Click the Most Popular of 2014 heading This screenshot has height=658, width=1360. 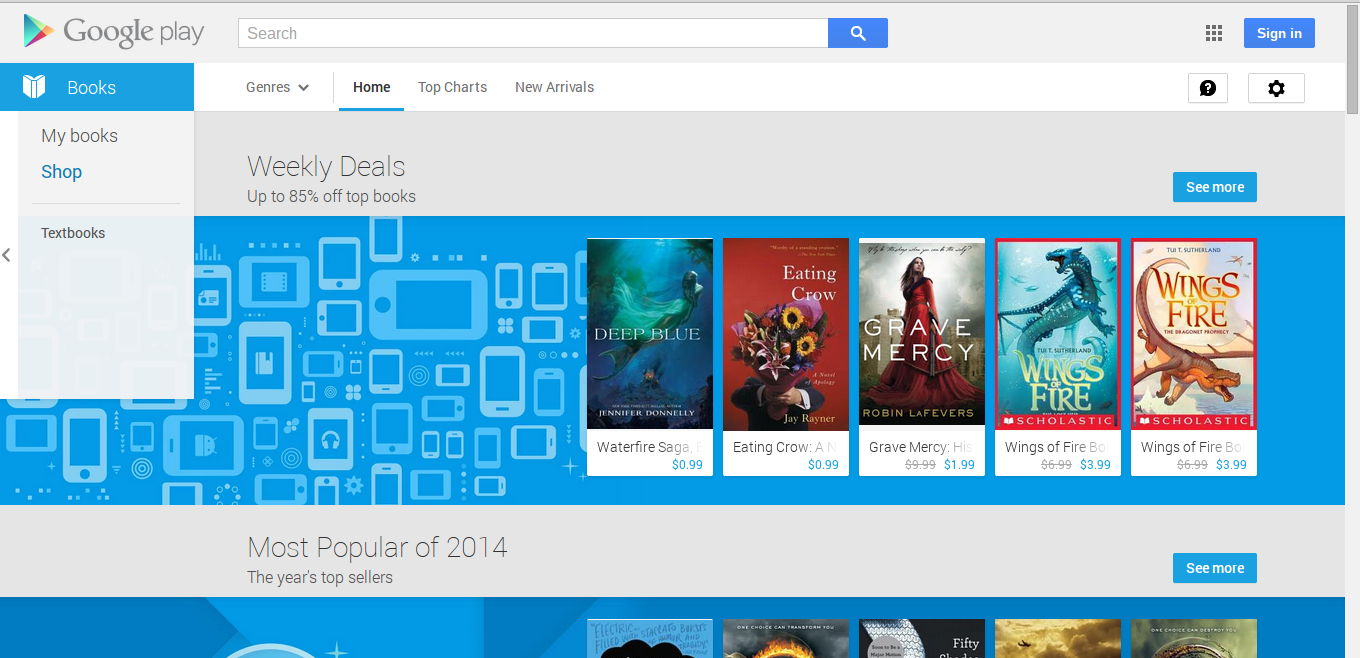click(377, 547)
